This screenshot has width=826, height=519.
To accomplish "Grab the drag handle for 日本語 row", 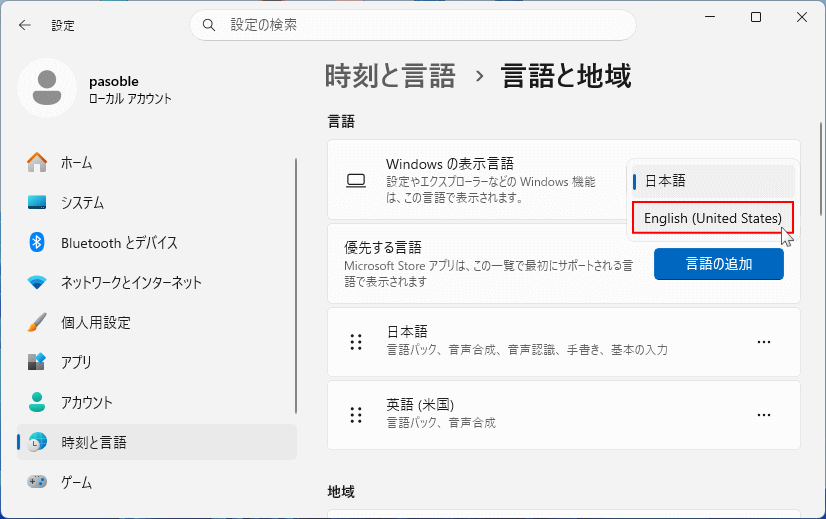I will 356,342.
